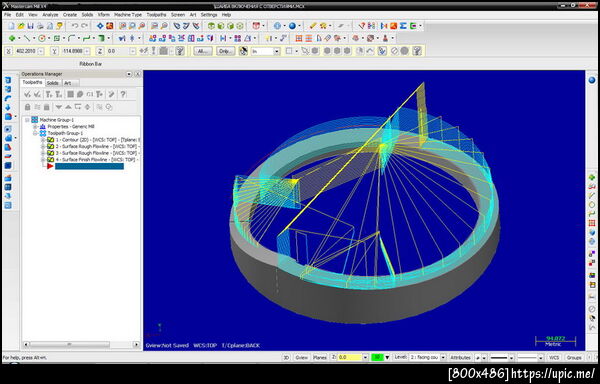The image size is (600, 384).
Task: Collapse the Toolpath Group-1 node
Action: (x=35, y=133)
